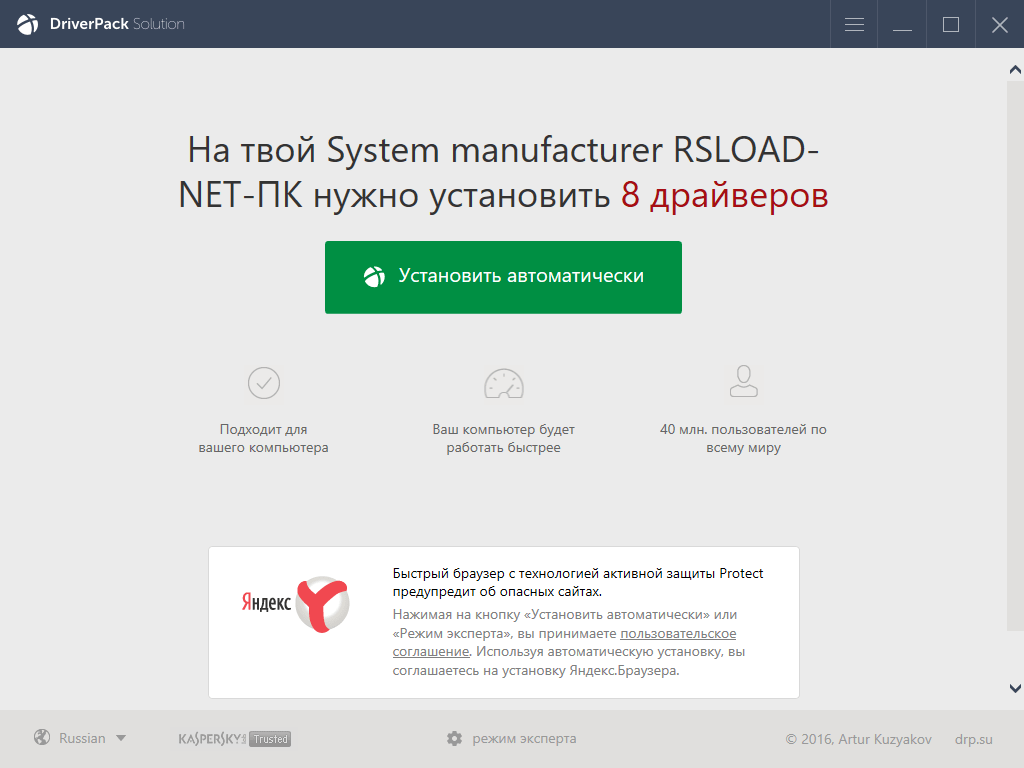Close the DriverPack window
The image size is (1024, 768).
pyautogui.click(x=1000, y=24)
